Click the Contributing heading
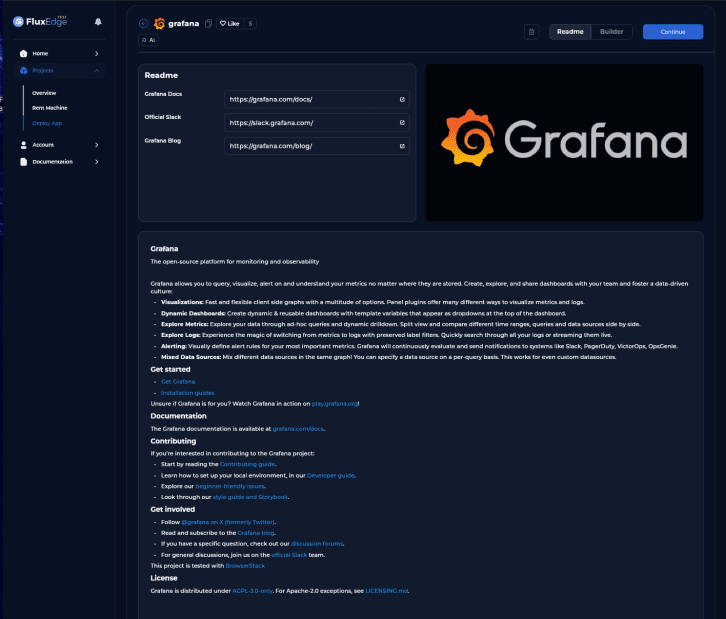726x619 pixels. point(173,441)
